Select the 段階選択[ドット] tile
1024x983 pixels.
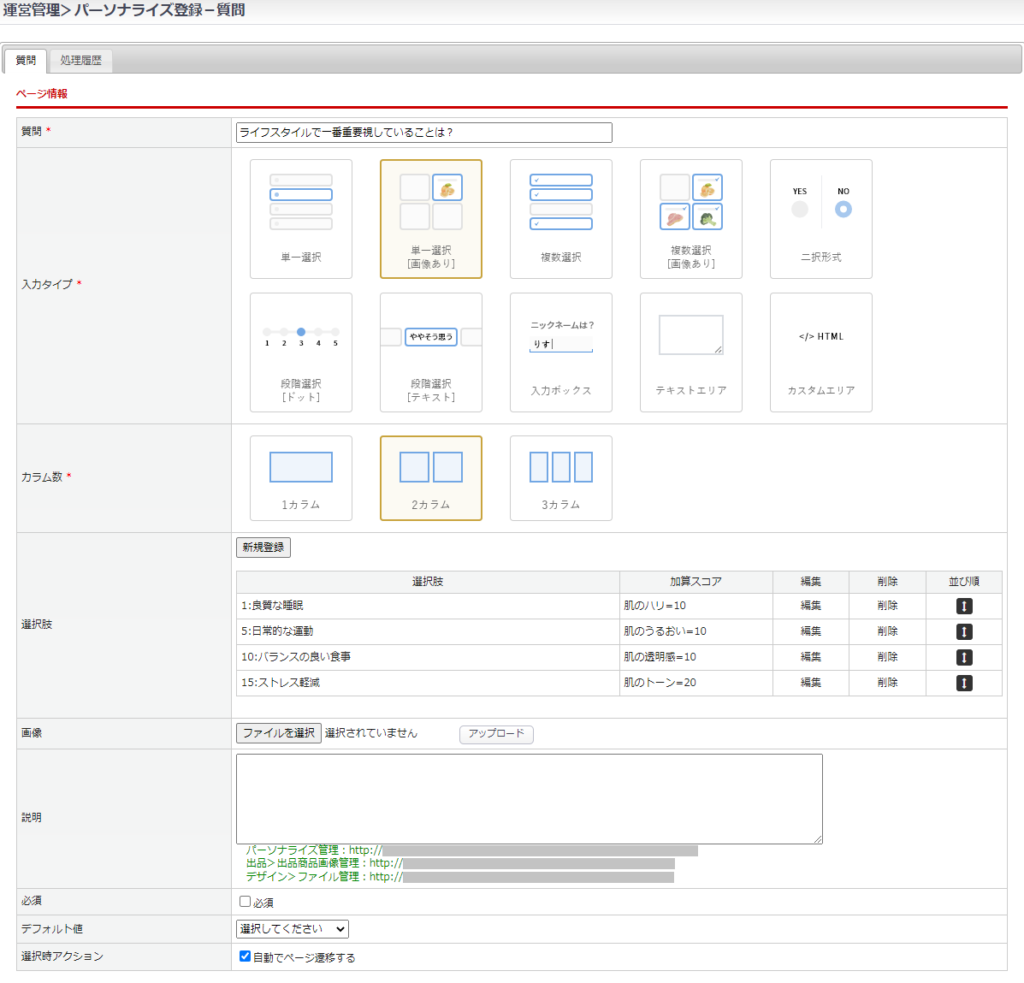tap(301, 352)
